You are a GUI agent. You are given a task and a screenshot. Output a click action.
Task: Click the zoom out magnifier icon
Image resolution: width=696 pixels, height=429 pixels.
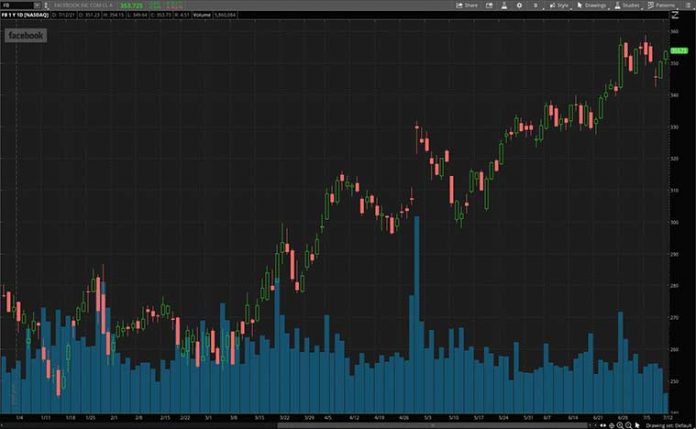627,424
